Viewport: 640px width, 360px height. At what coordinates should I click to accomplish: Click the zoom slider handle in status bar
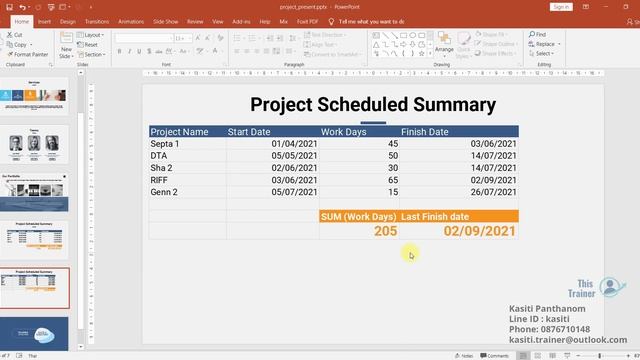click(599, 356)
